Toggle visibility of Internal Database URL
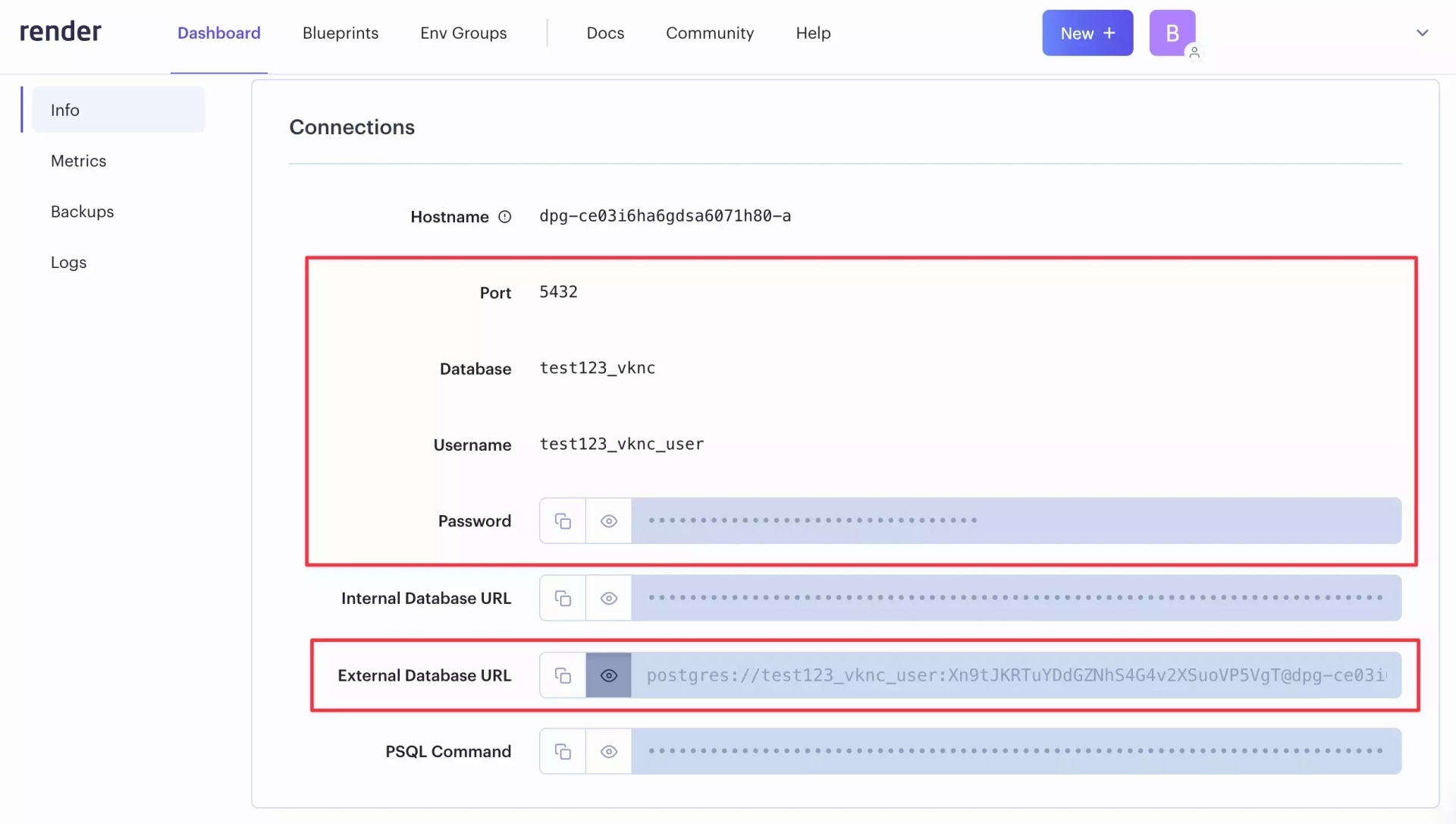This screenshot has height=824, width=1456. 609,597
